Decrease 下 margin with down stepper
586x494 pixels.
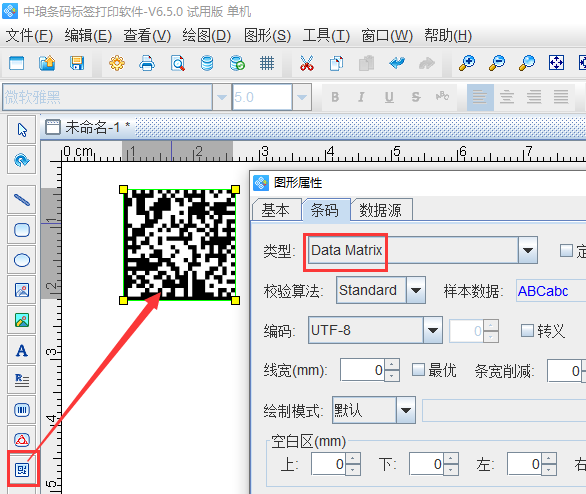pyautogui.click(x=450, y=469)
